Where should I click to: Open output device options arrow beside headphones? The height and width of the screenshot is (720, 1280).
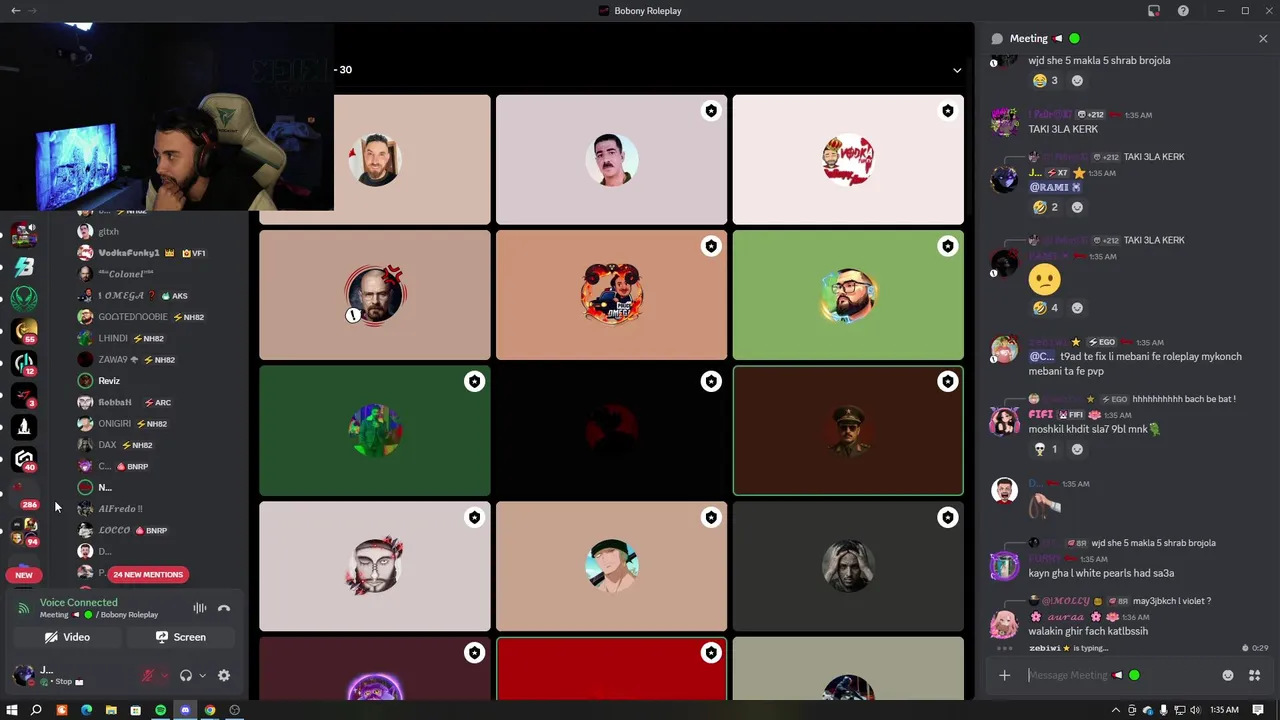202,676
